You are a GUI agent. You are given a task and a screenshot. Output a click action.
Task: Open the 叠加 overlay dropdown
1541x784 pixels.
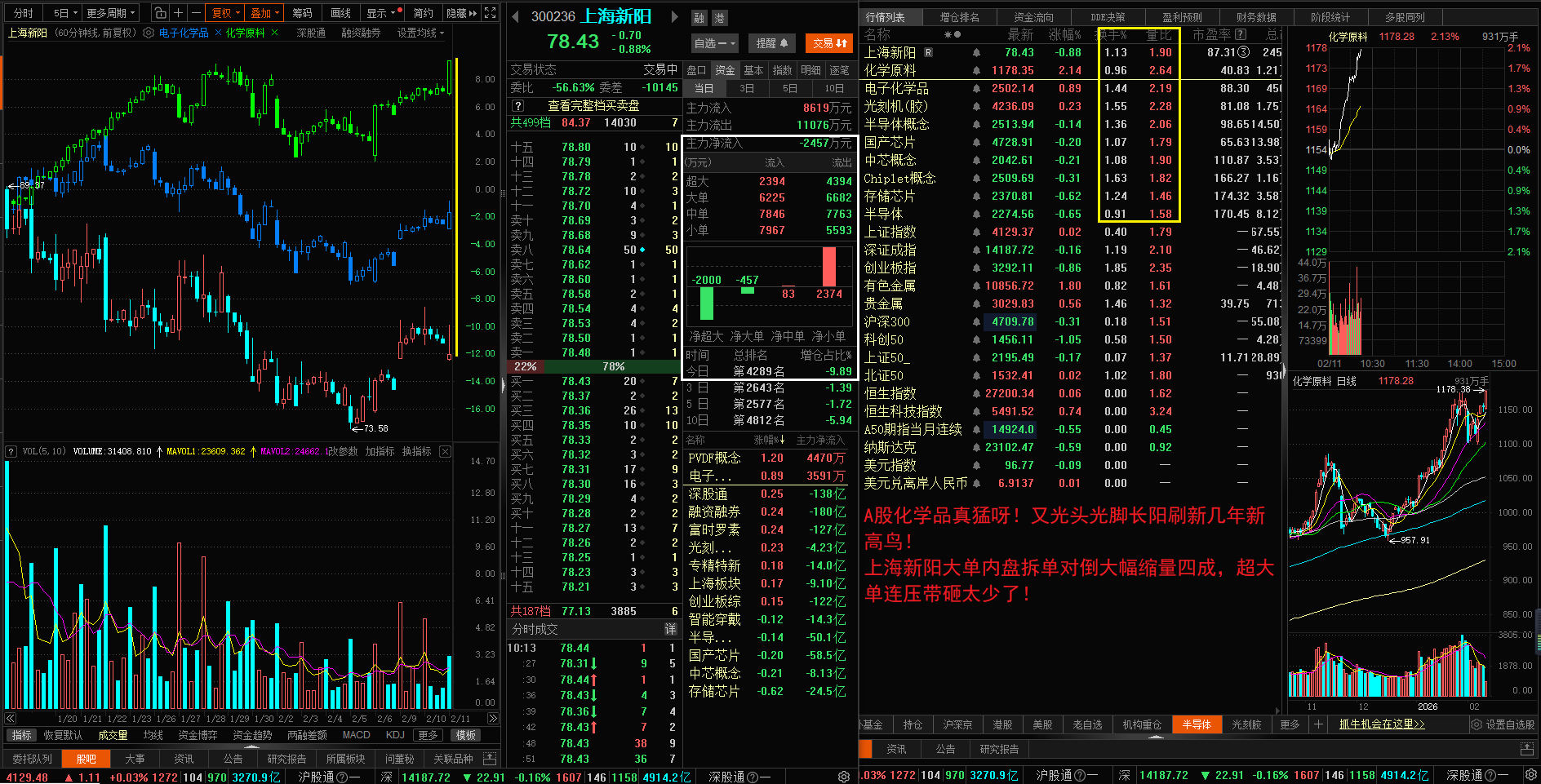265,13
